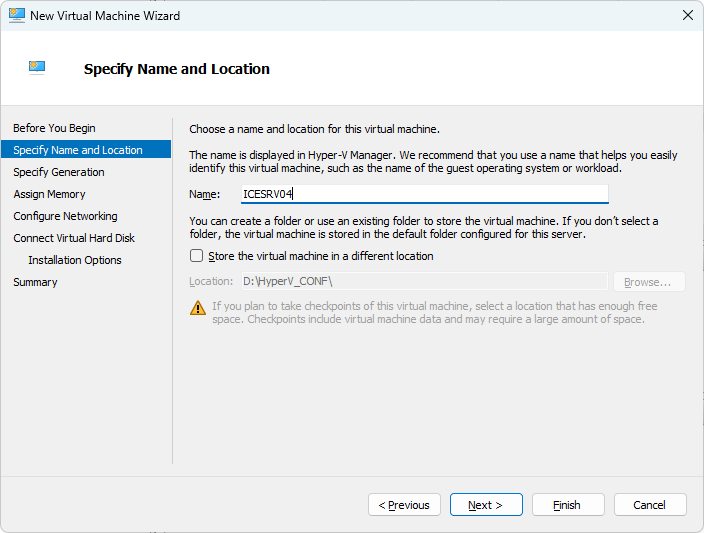Open the Summary step
This screenshot has width=704, height=533.
pyautogui.click(x=35, y=282)
